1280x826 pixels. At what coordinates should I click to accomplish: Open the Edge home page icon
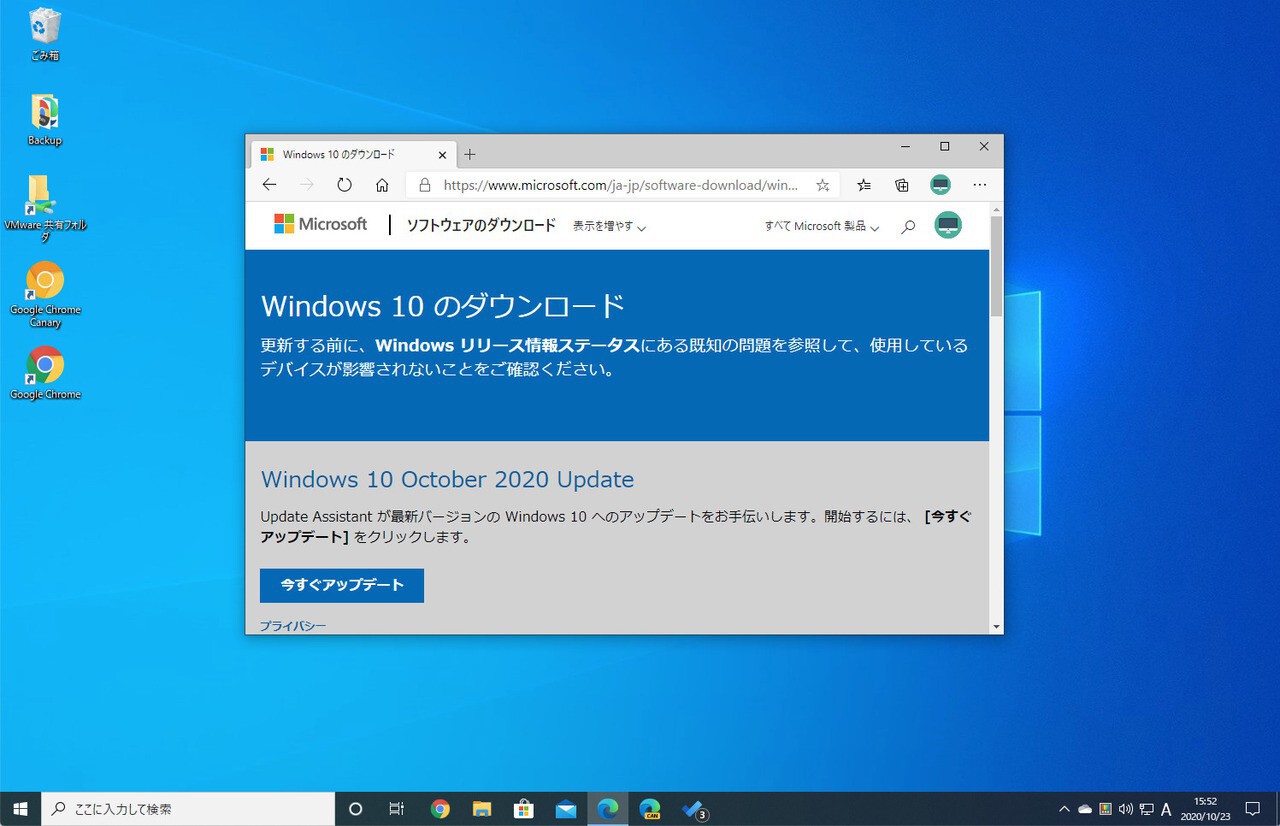pyautogui.click(x=382, y=185)
